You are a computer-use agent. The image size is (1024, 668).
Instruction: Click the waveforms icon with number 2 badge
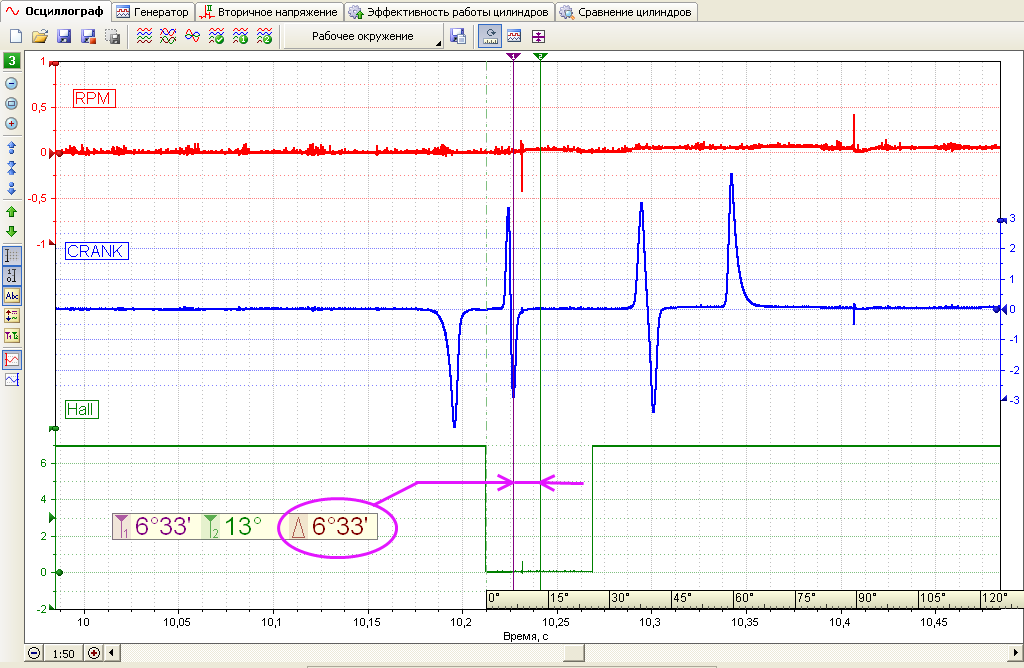click(264, 37)
